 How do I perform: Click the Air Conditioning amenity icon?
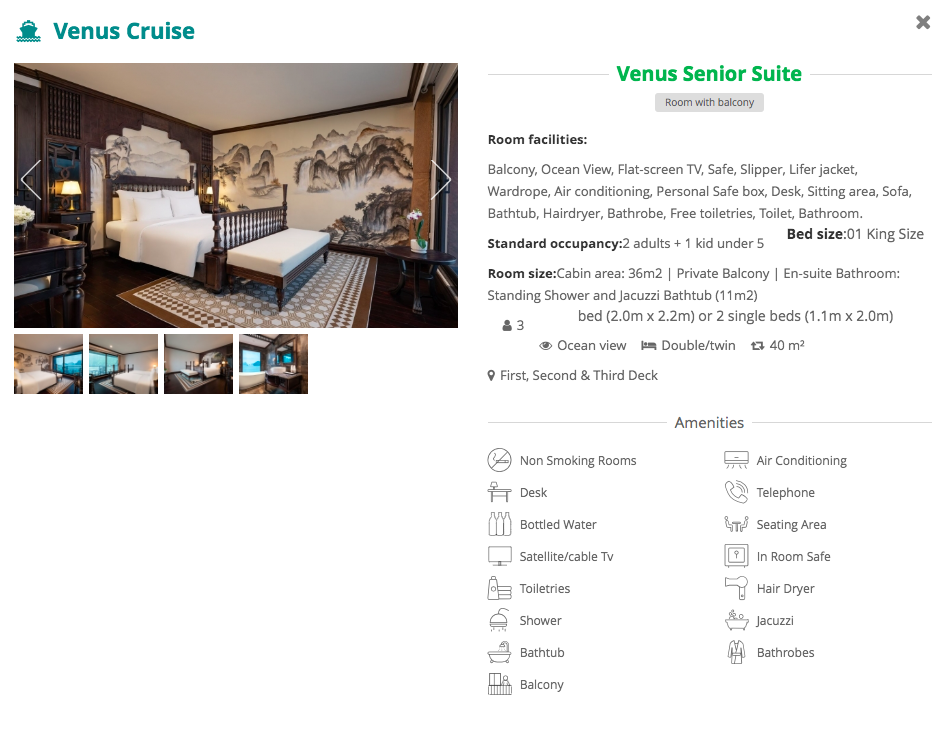[736, 460]
